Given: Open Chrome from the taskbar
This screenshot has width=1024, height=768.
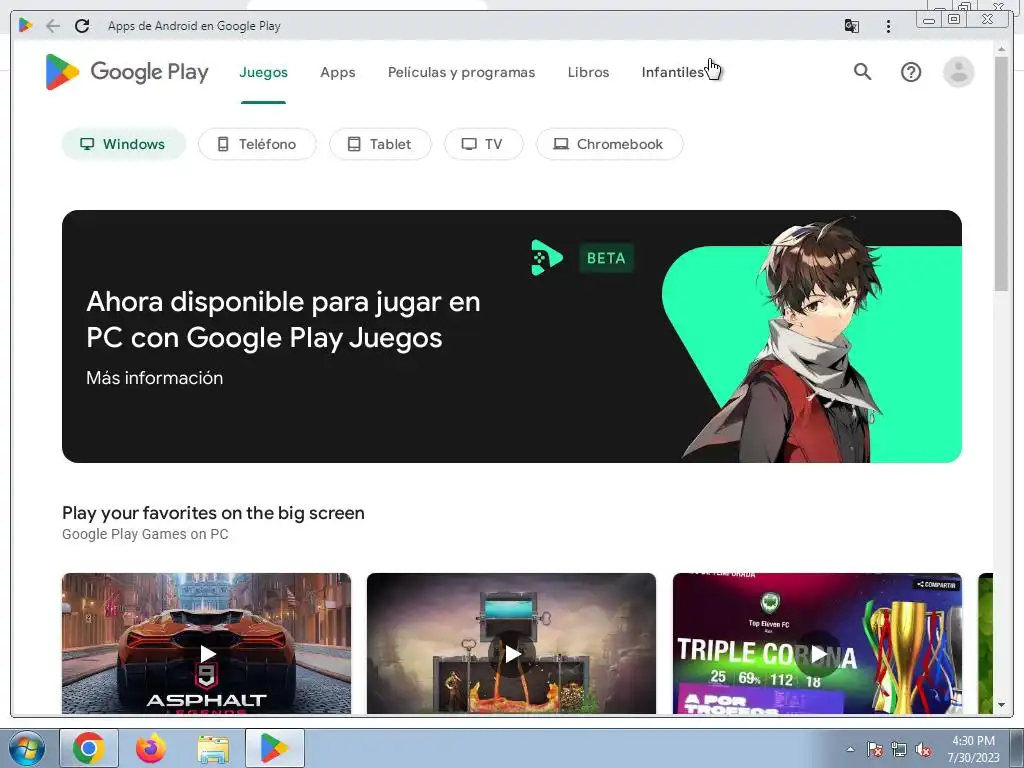Looking at the screenshot, I should pos(89,748).
